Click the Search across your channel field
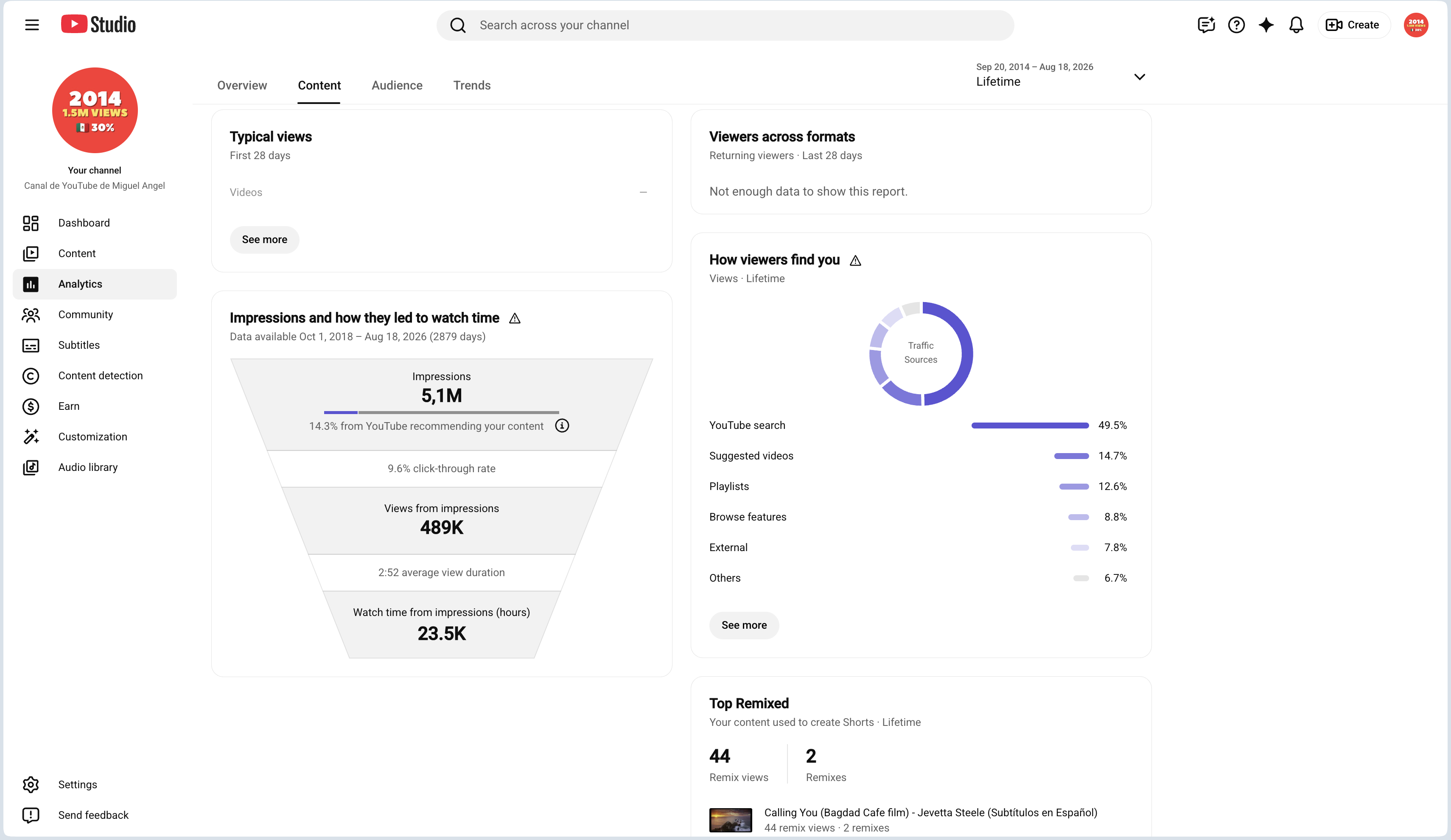The height and width of the screenshot is (840, 1451). pos(725,25)
